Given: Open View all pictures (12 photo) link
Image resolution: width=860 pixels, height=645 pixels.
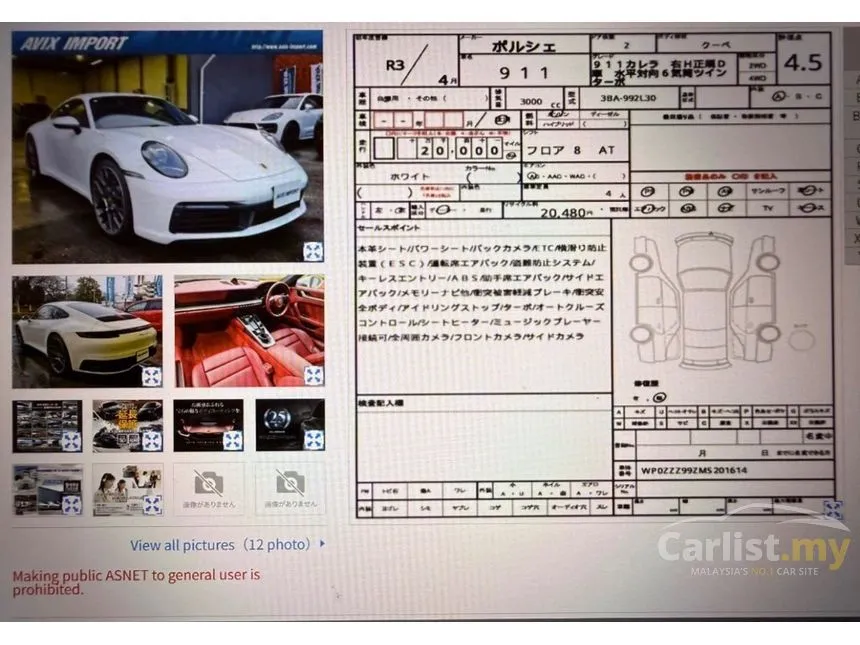Looking at the screenshot, I should tap(220, 545).
